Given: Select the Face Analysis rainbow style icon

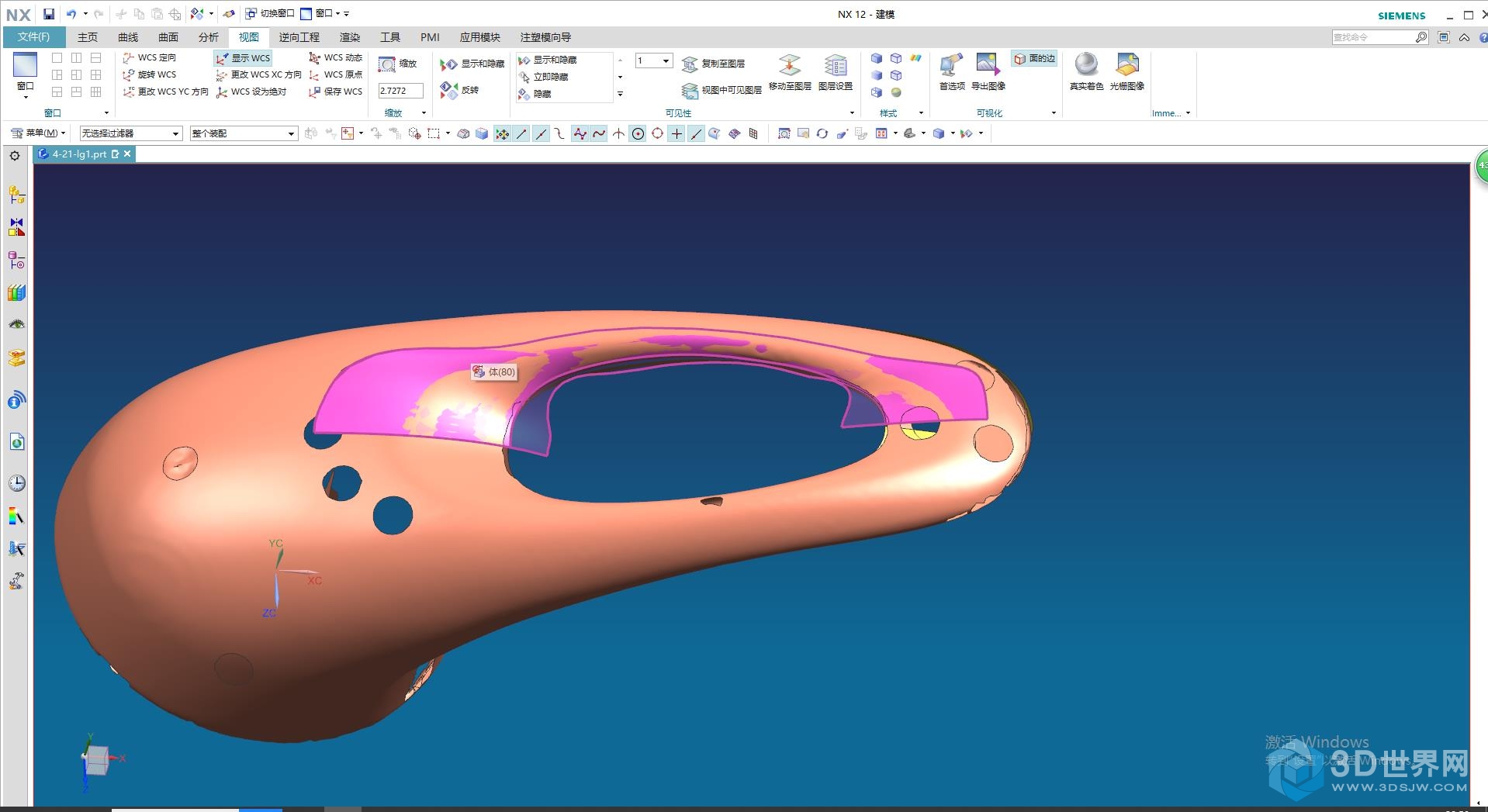Looking at the screenshot, I should tap(915, 58).
